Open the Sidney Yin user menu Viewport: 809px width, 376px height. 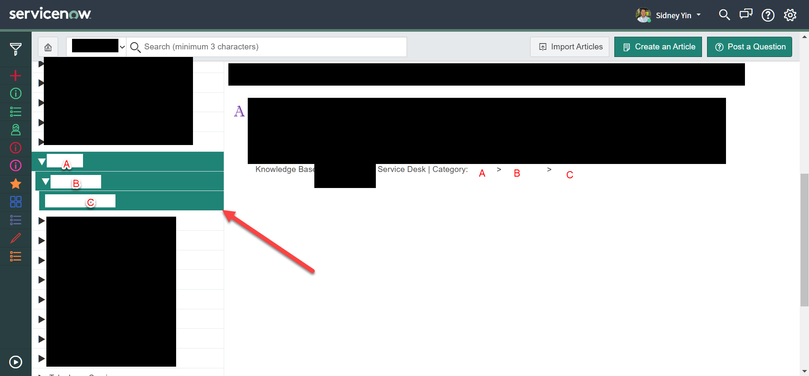pos(668,15)
